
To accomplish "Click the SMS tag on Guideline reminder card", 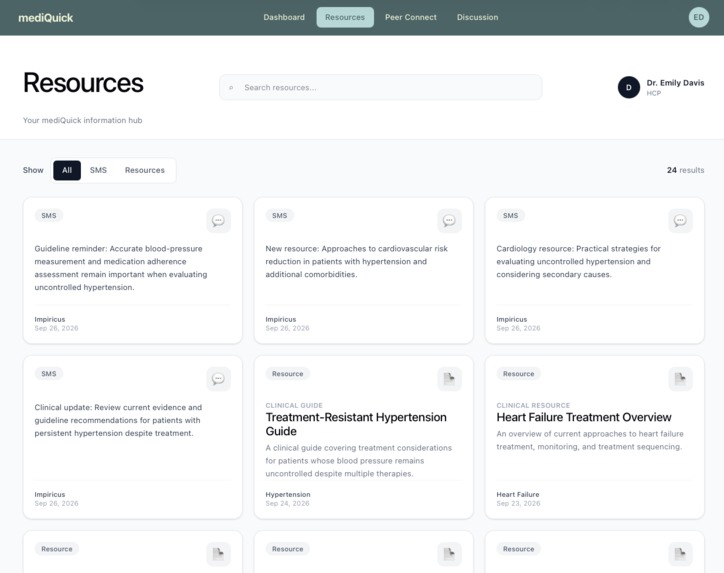I will tap(49, 216).
